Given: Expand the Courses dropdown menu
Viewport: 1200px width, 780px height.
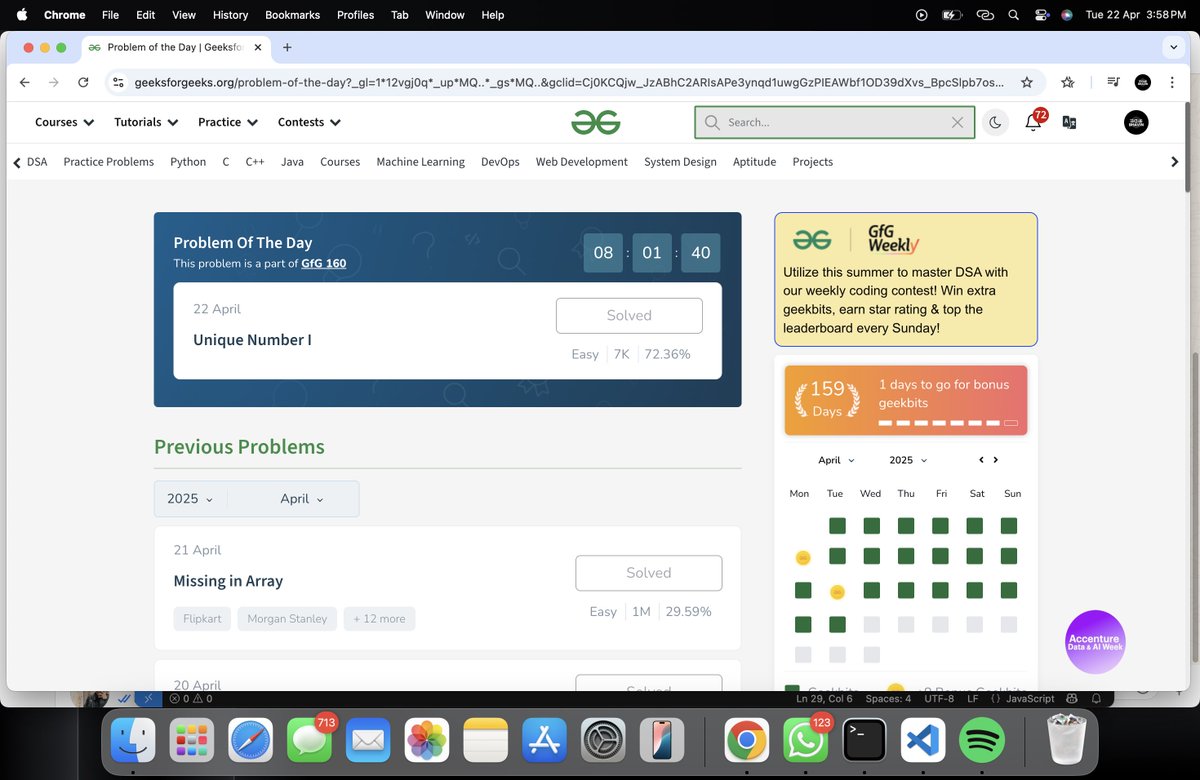Looking at the screenshot, I should point(65,122).
